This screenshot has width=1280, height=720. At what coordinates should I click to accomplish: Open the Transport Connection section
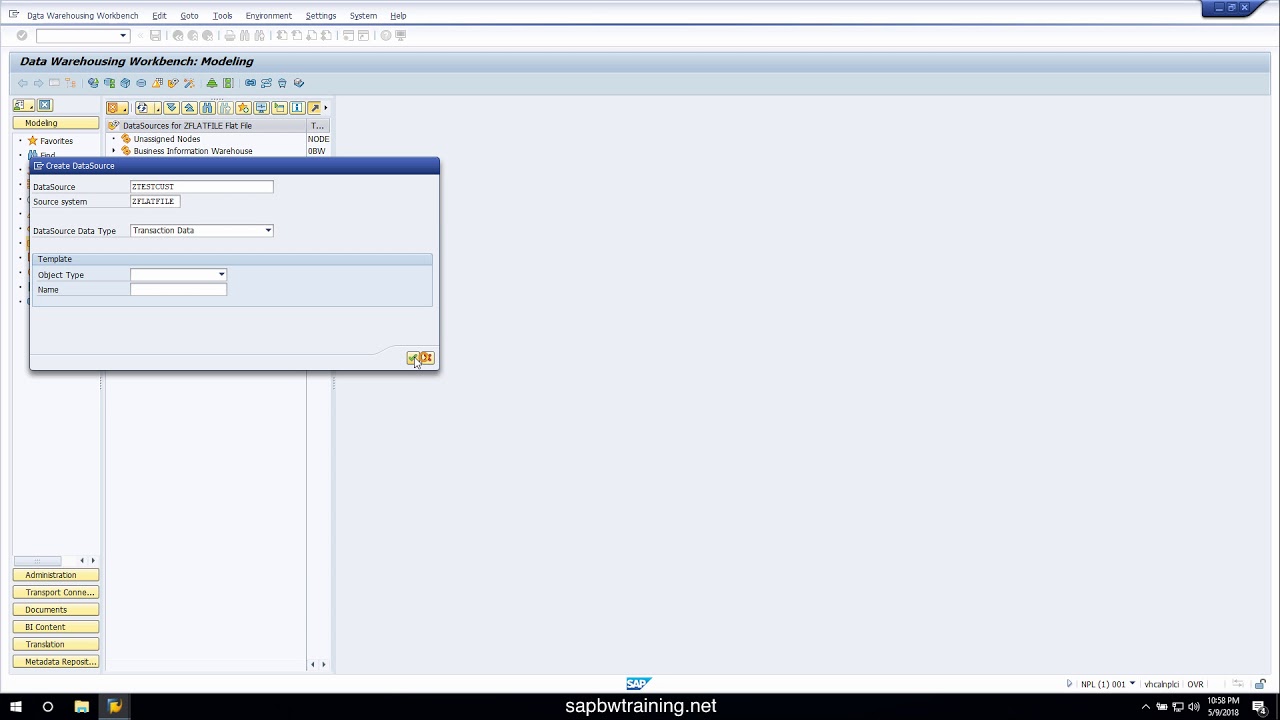(x=56, y=592)
